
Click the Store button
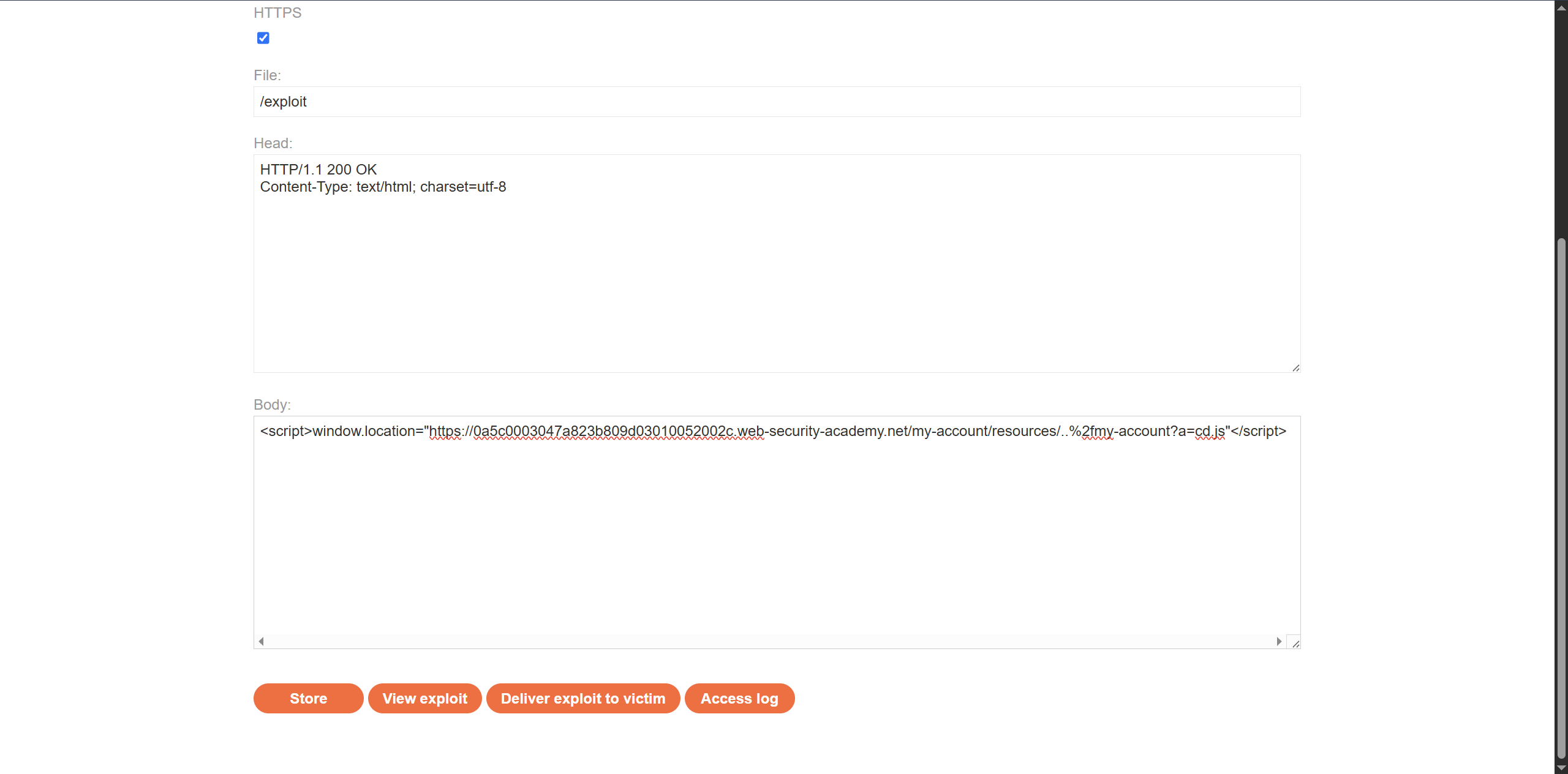click(308, 698)
